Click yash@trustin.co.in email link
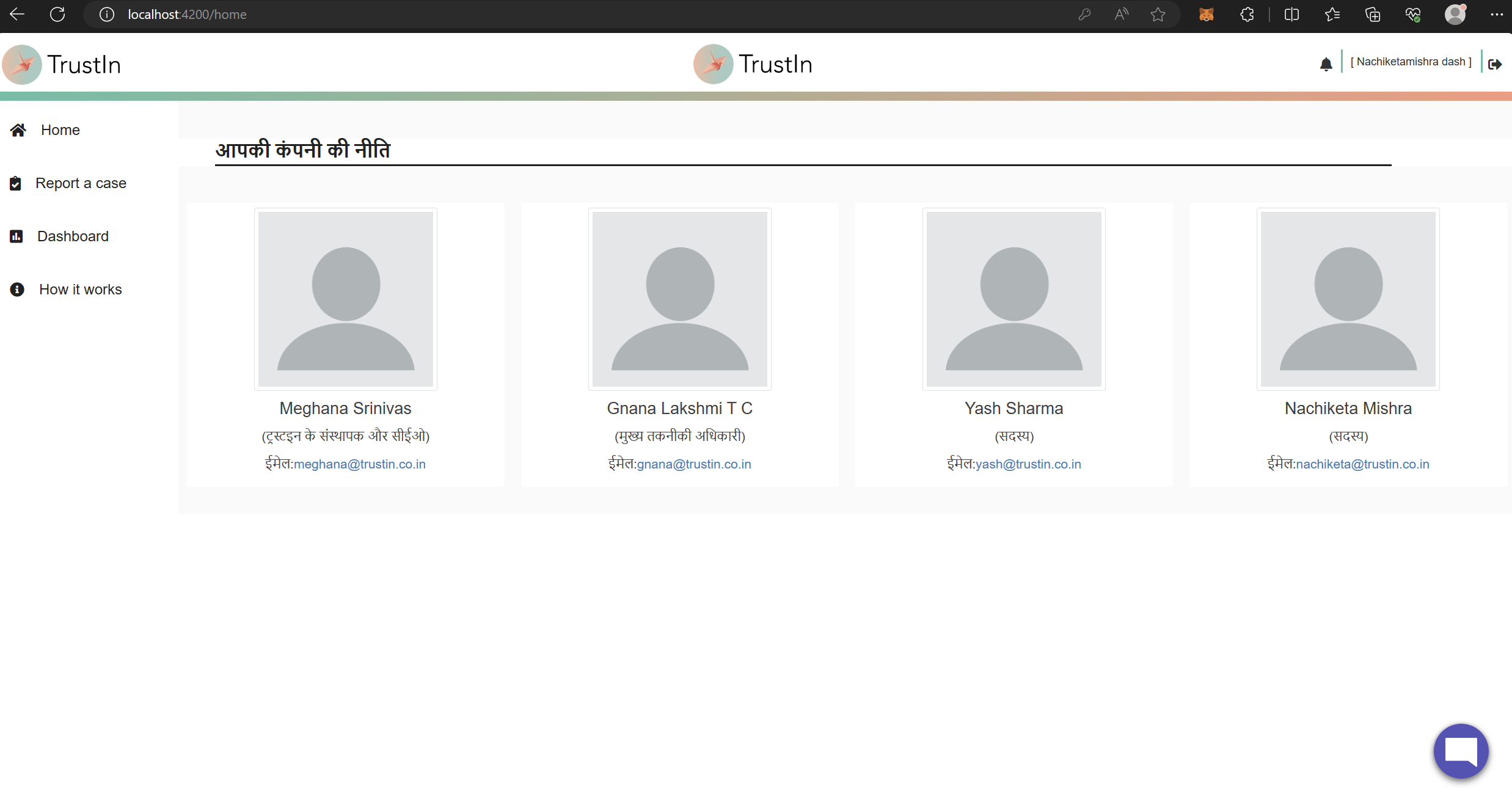The height and width of the screenshot is (794, 1512). coord(1028,464)
